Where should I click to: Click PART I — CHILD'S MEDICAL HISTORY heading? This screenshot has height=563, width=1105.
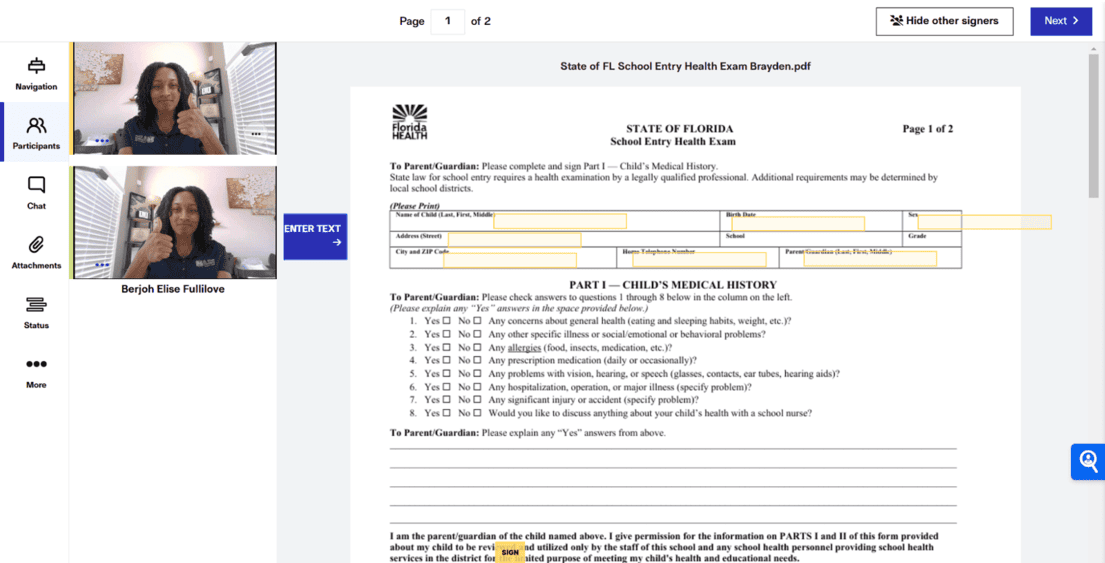pyautogui.click(x=673, y=285)
